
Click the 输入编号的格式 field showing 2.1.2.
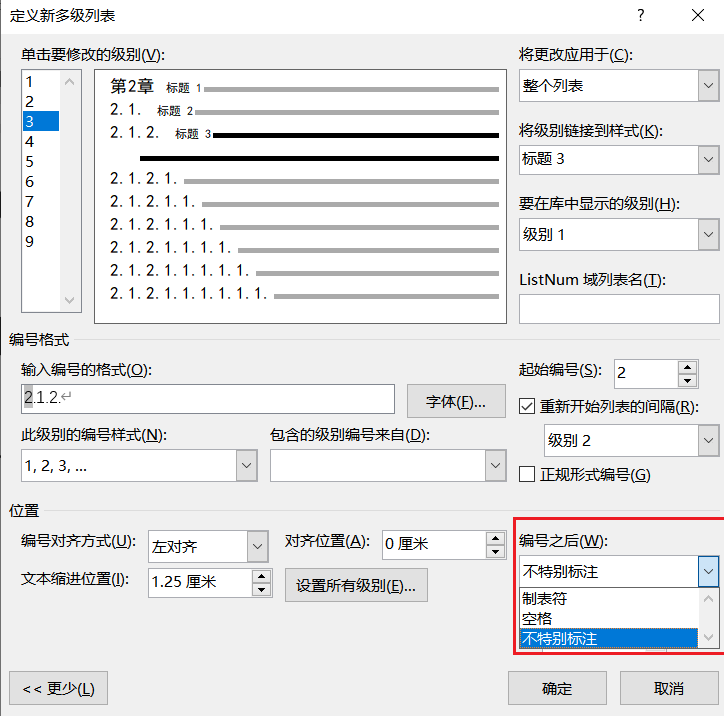click(208, 398)
